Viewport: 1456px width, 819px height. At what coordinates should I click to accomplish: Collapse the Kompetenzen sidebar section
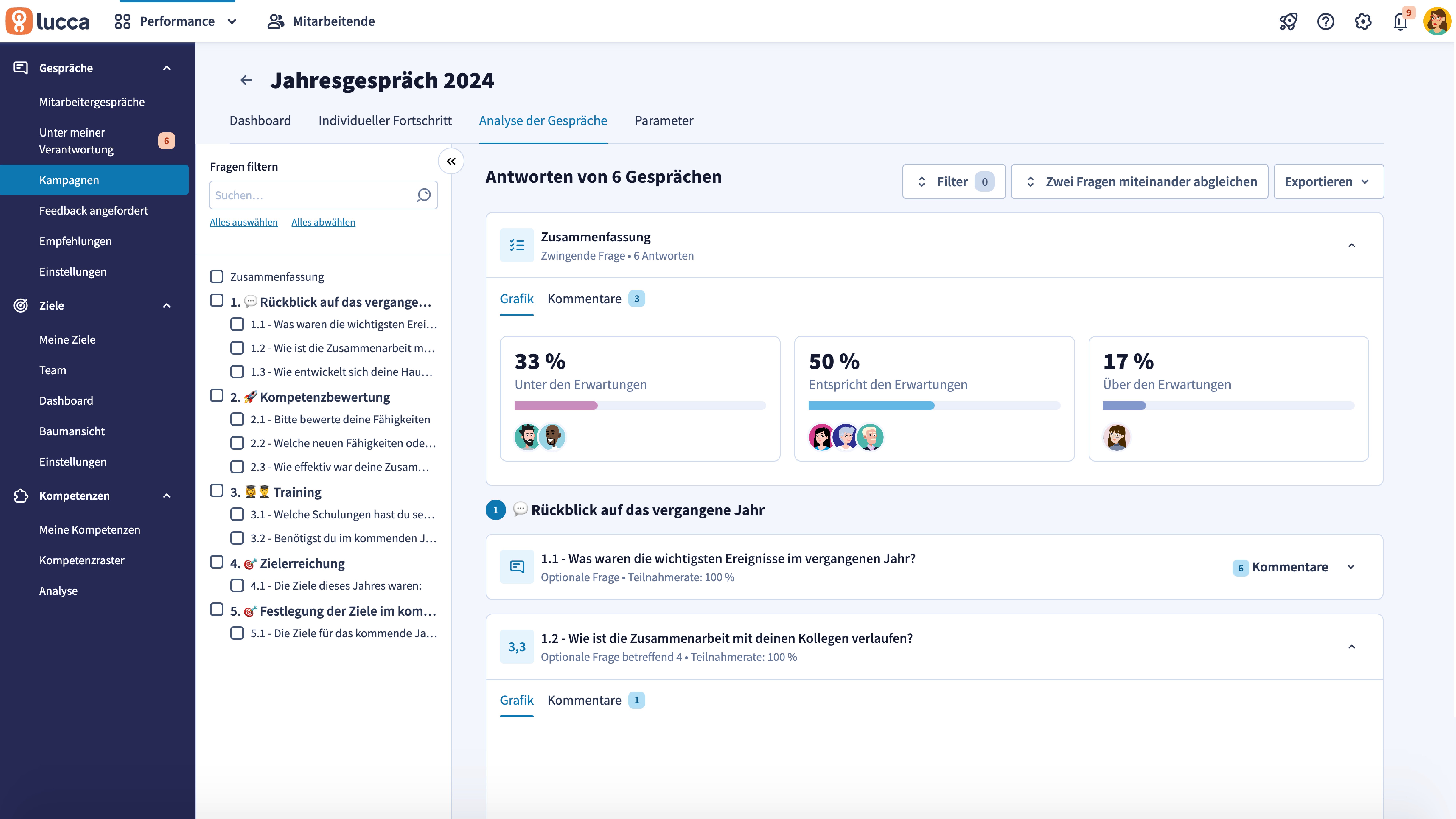click(x=167, y=496)
